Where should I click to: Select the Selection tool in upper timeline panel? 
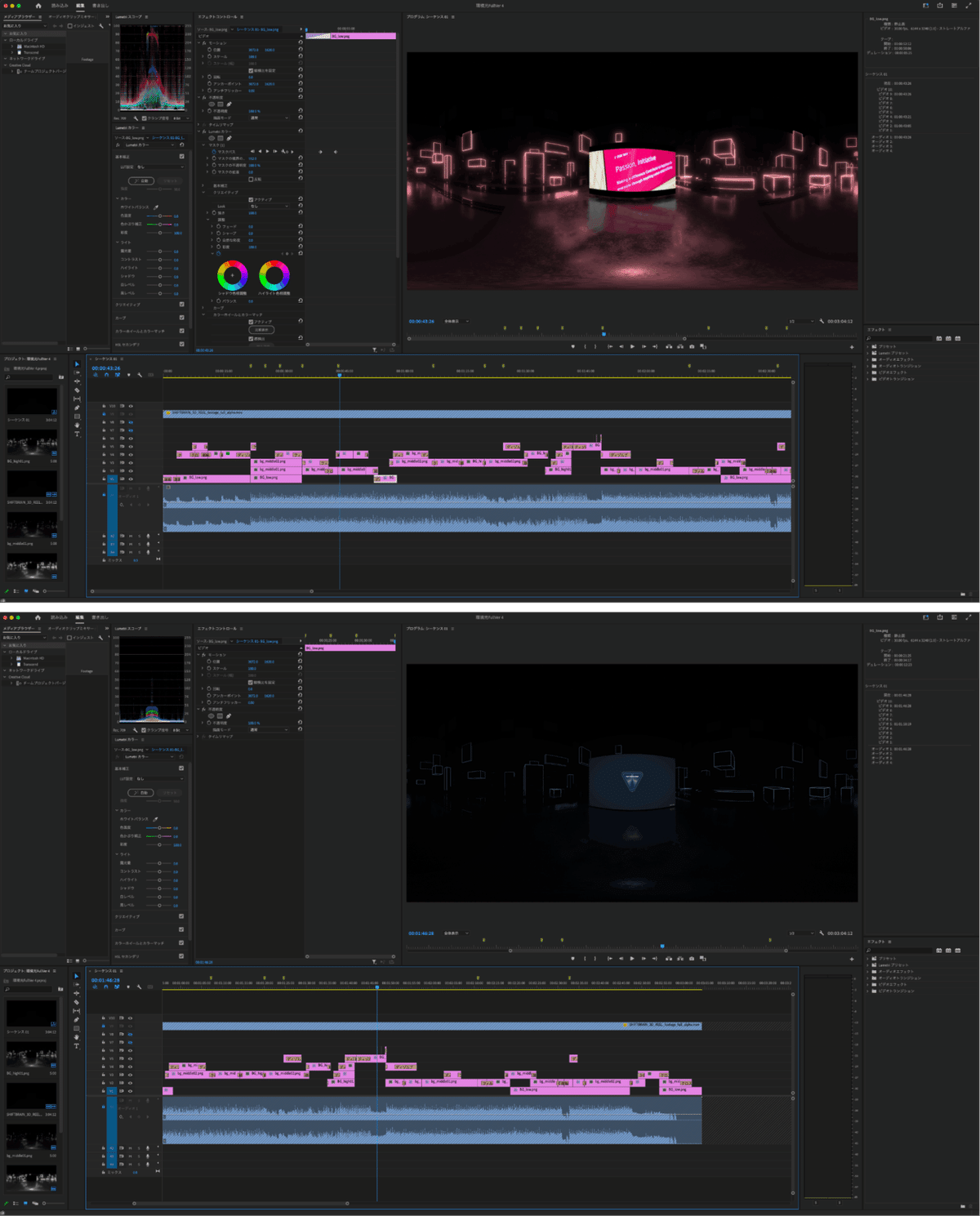77,364
